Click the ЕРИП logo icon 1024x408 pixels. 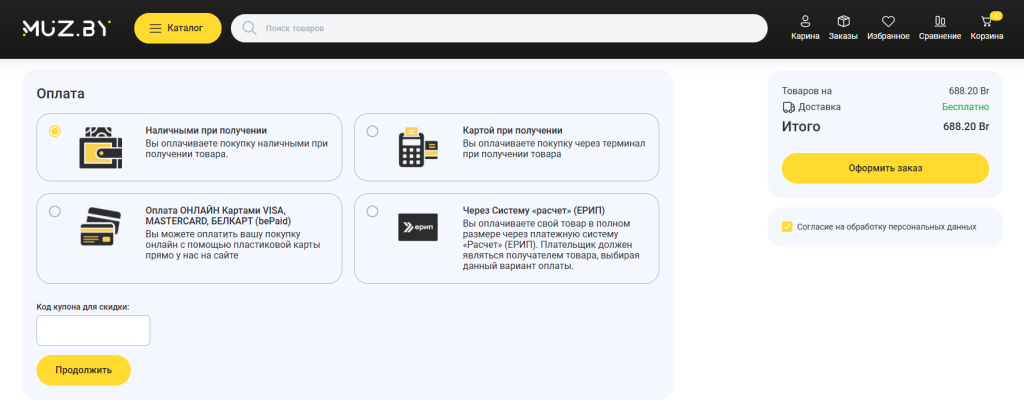click(x=418, y=227)
